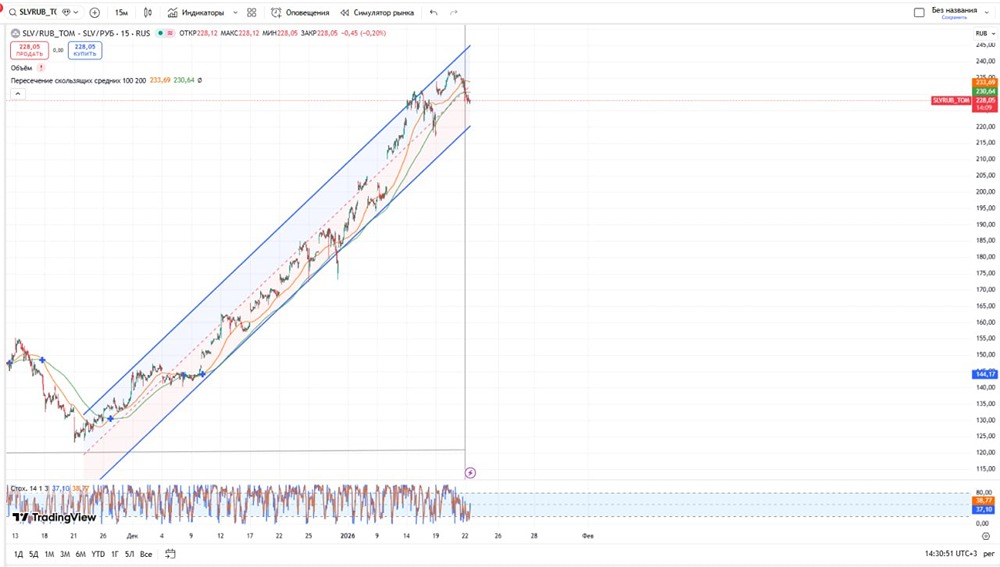Click the blue 144,17 price scale label

pyautogui.click(x=985, y=374)
